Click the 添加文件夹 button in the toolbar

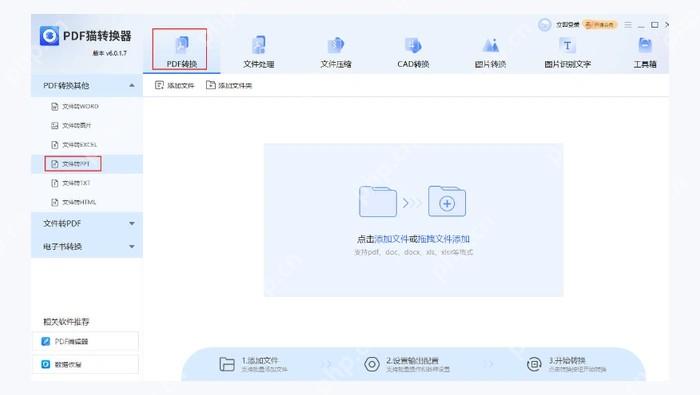(x=229, y=85)
